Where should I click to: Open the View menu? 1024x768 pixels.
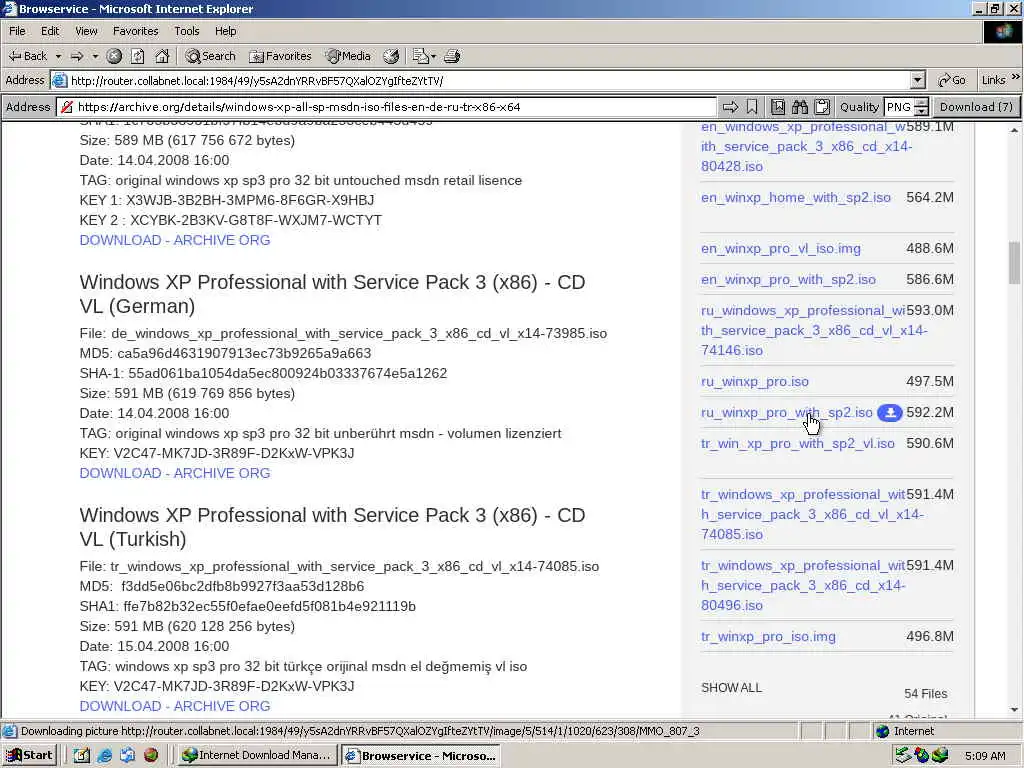[x=86, y=31]
